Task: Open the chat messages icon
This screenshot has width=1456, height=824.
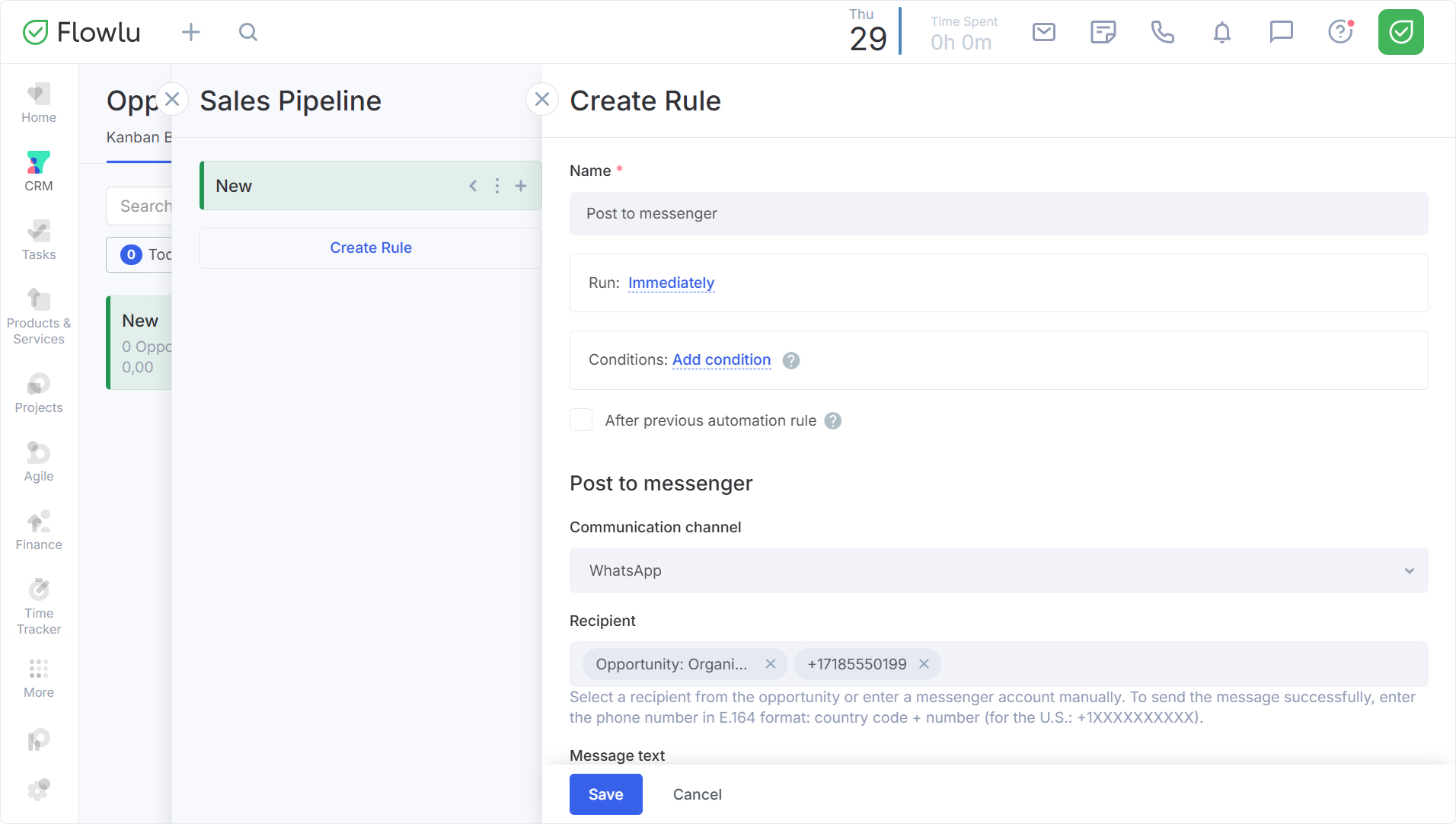Action: [1281, 32]
